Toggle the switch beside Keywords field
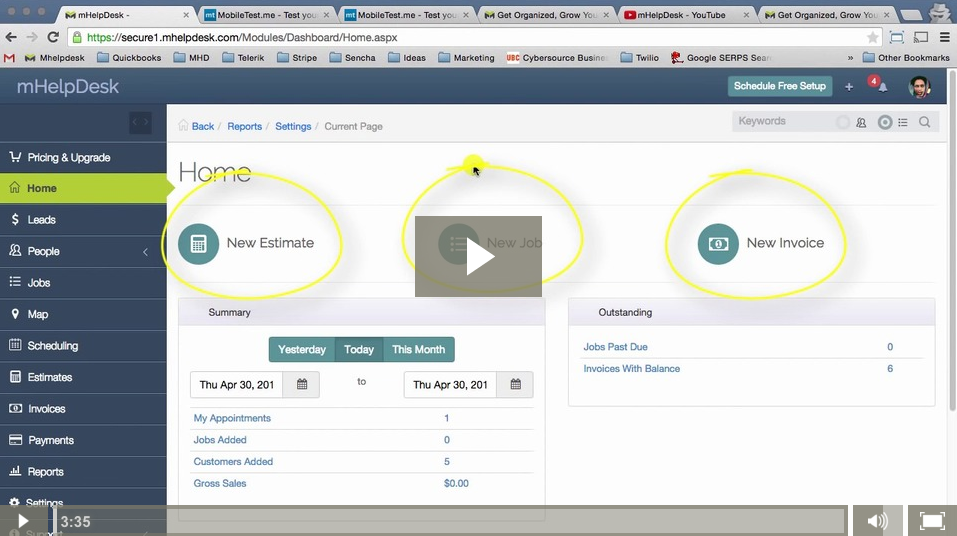The height and width of the screenshot is (536, 957). pyautogui.click(x=843, y=122)
